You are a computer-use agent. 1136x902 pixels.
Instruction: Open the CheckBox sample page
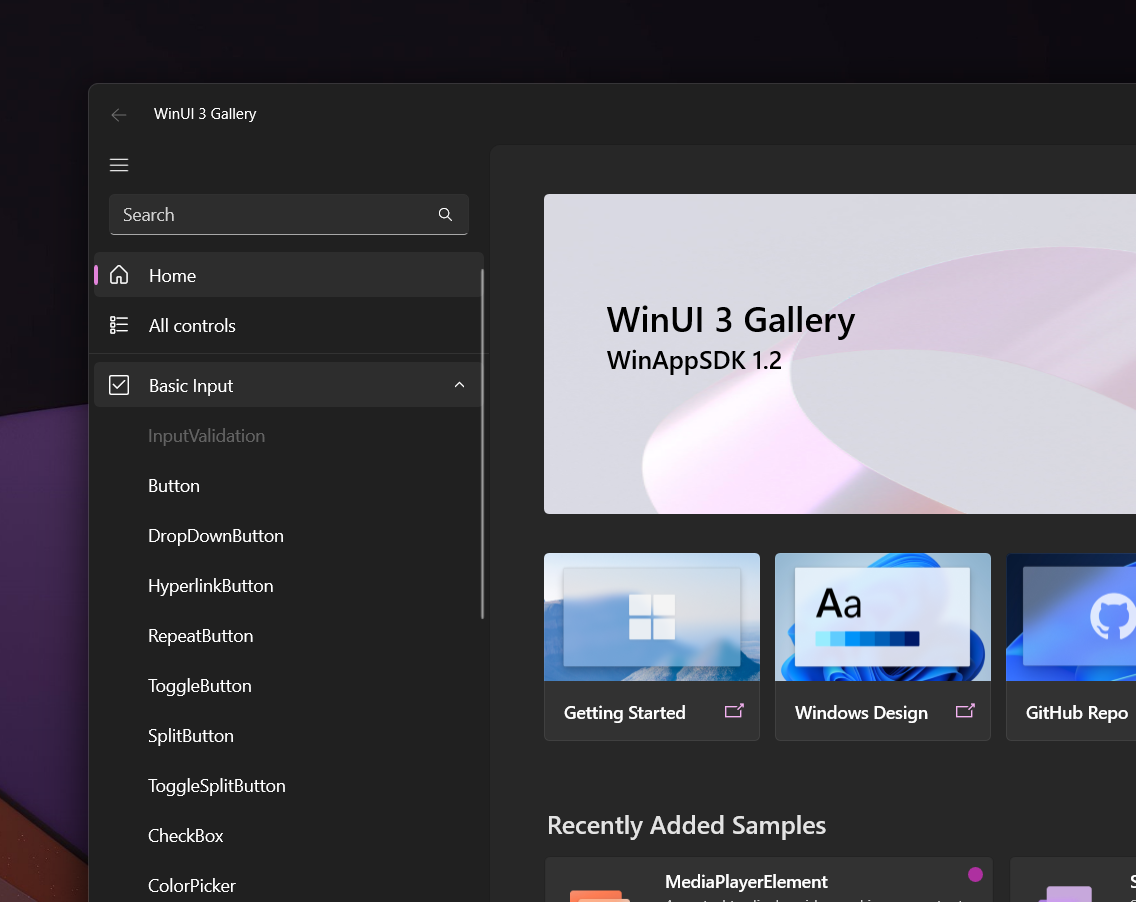(x=185, y=836)
